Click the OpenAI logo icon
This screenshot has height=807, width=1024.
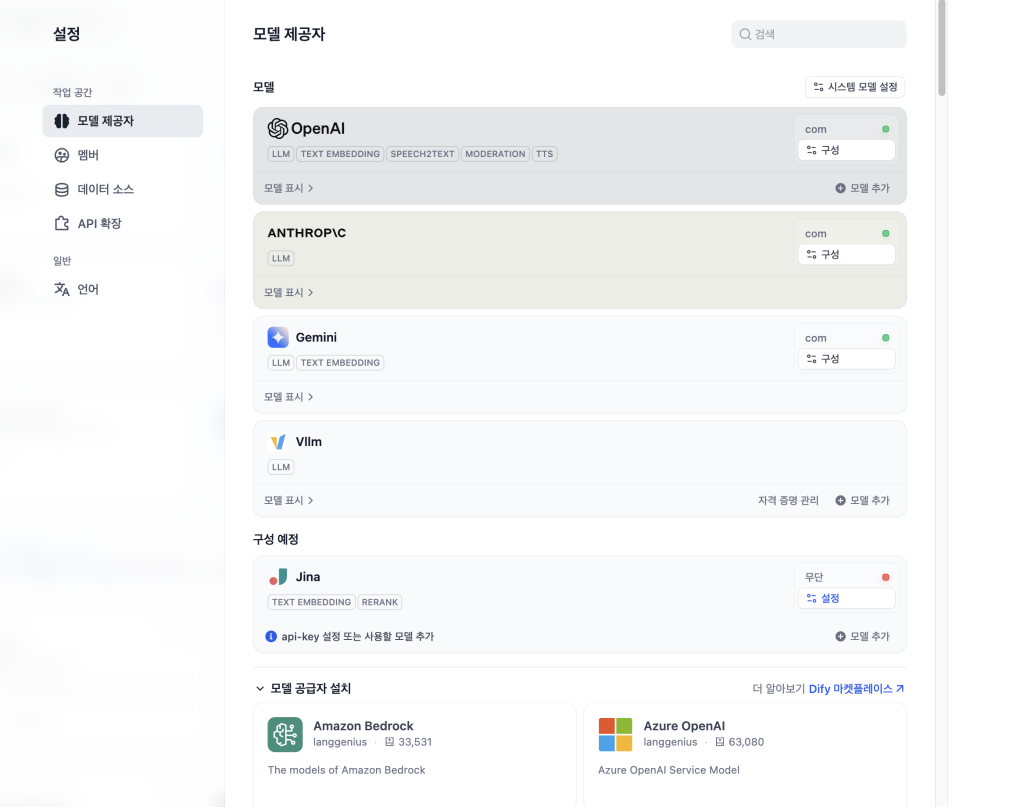[278, 129]
